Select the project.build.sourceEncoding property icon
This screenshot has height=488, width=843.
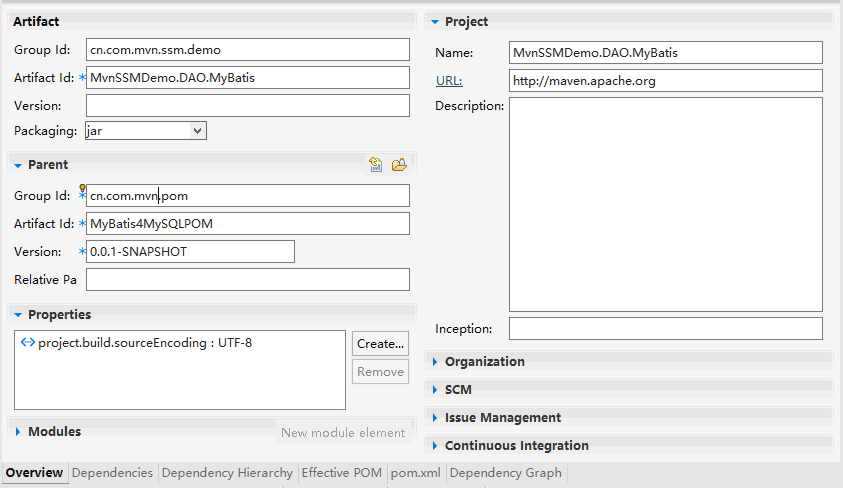coord(28,342)
